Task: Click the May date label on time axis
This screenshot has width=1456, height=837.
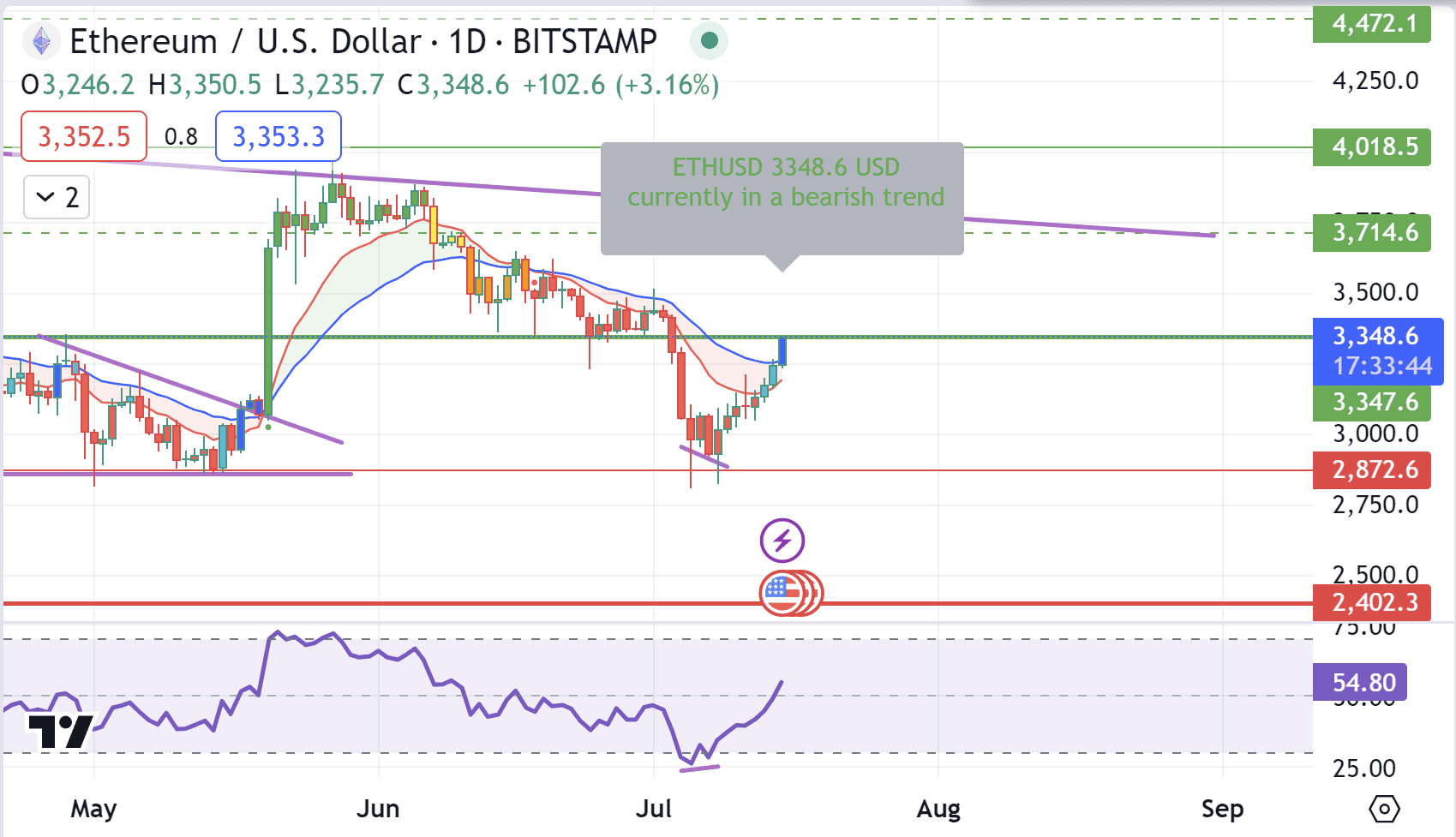Action: (93, 809)
